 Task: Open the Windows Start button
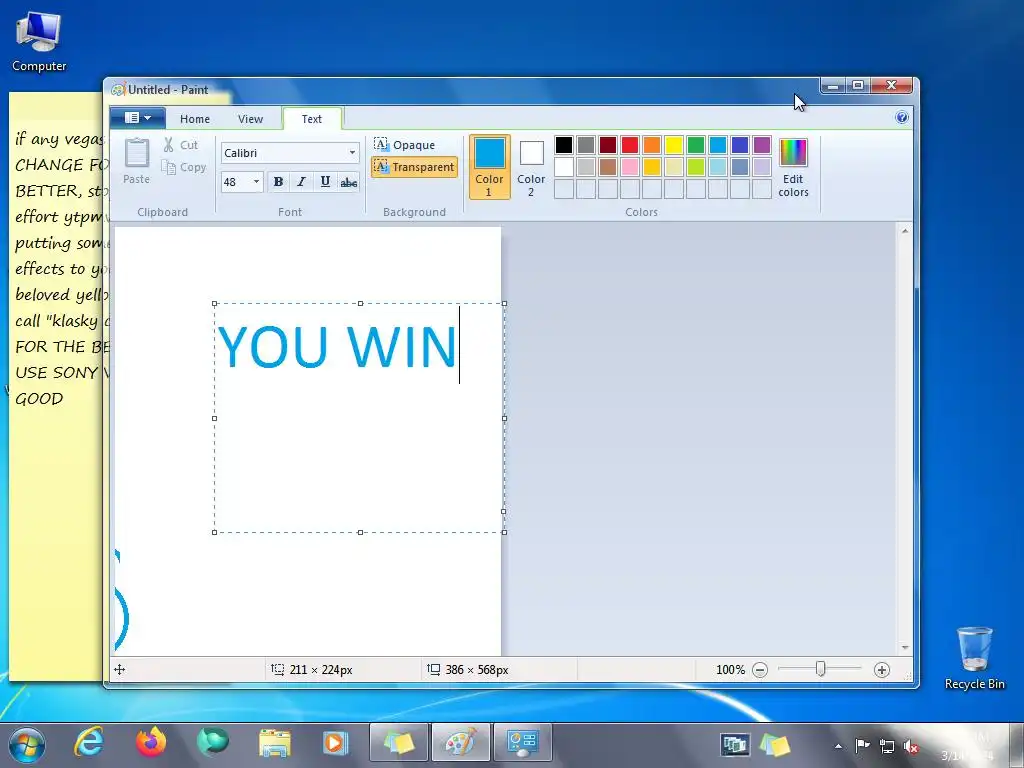[x=27, y=744]
